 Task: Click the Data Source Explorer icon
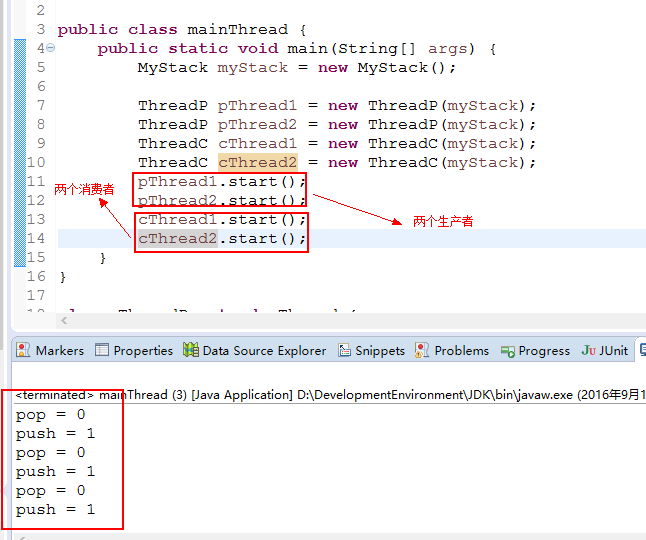pos(191,350)
